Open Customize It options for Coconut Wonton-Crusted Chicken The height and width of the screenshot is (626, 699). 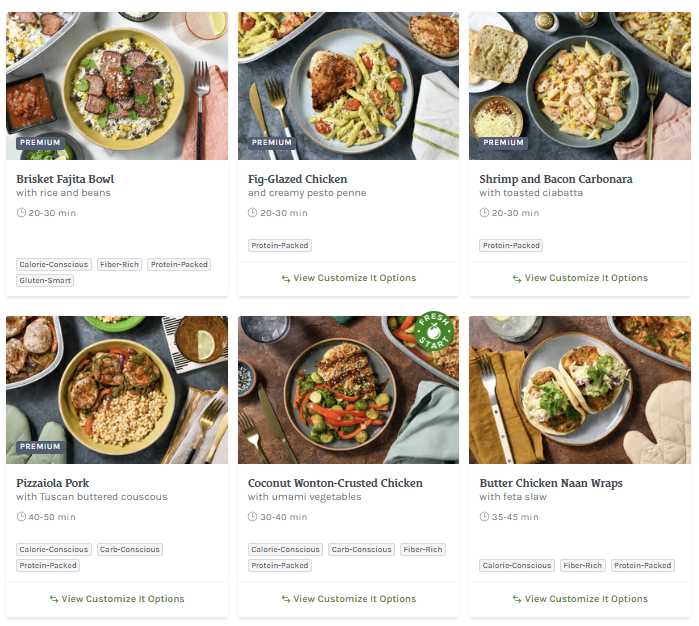click(x=348, y=599)
